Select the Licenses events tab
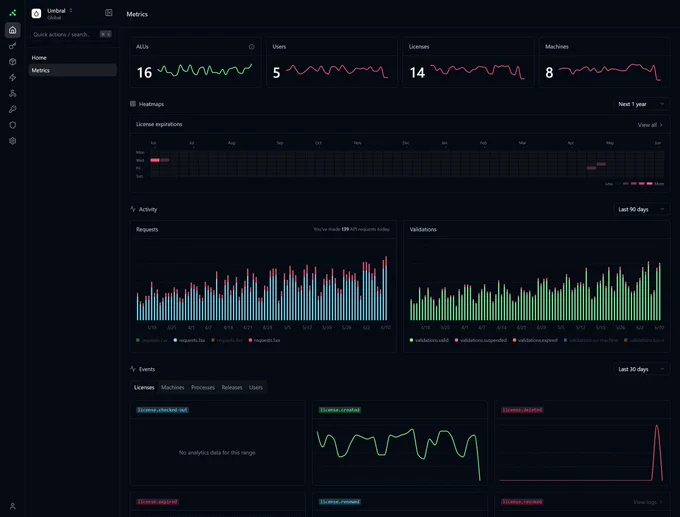The height and width of the screenshot is (517, 680). tap(144, 387)
